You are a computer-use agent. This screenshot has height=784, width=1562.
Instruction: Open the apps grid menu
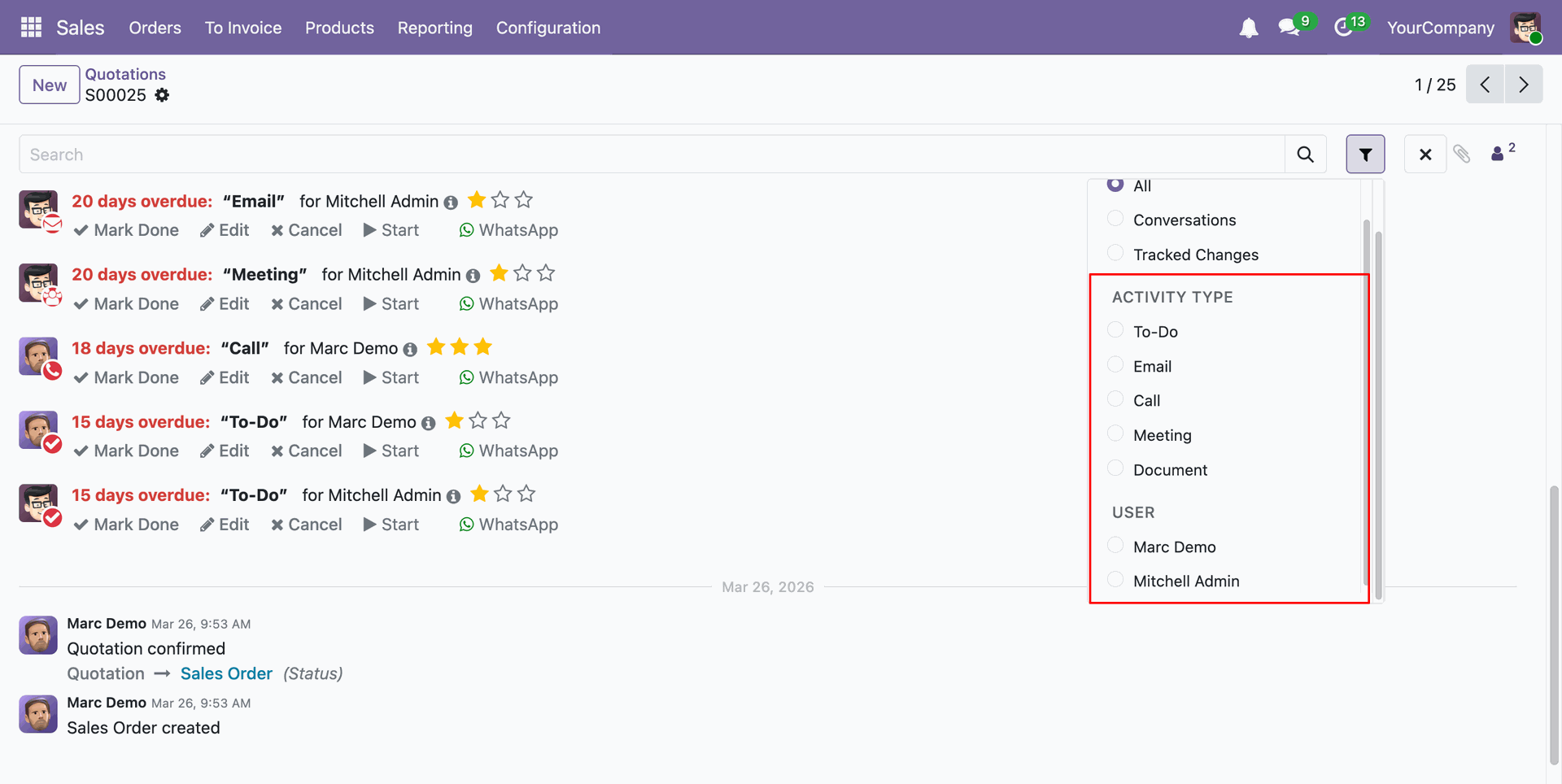[31, 28]
